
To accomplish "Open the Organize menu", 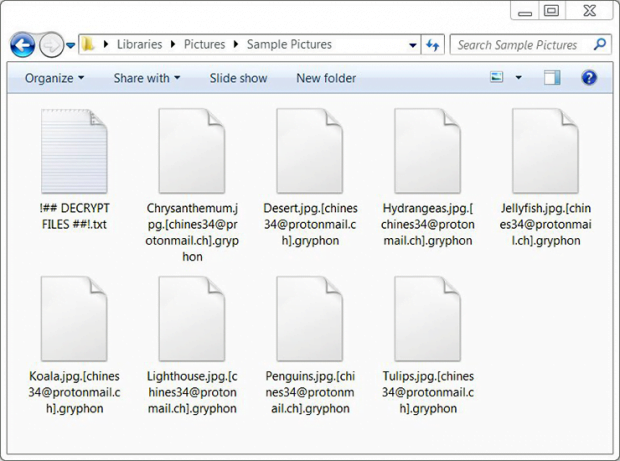I will [x=54, y=78].
